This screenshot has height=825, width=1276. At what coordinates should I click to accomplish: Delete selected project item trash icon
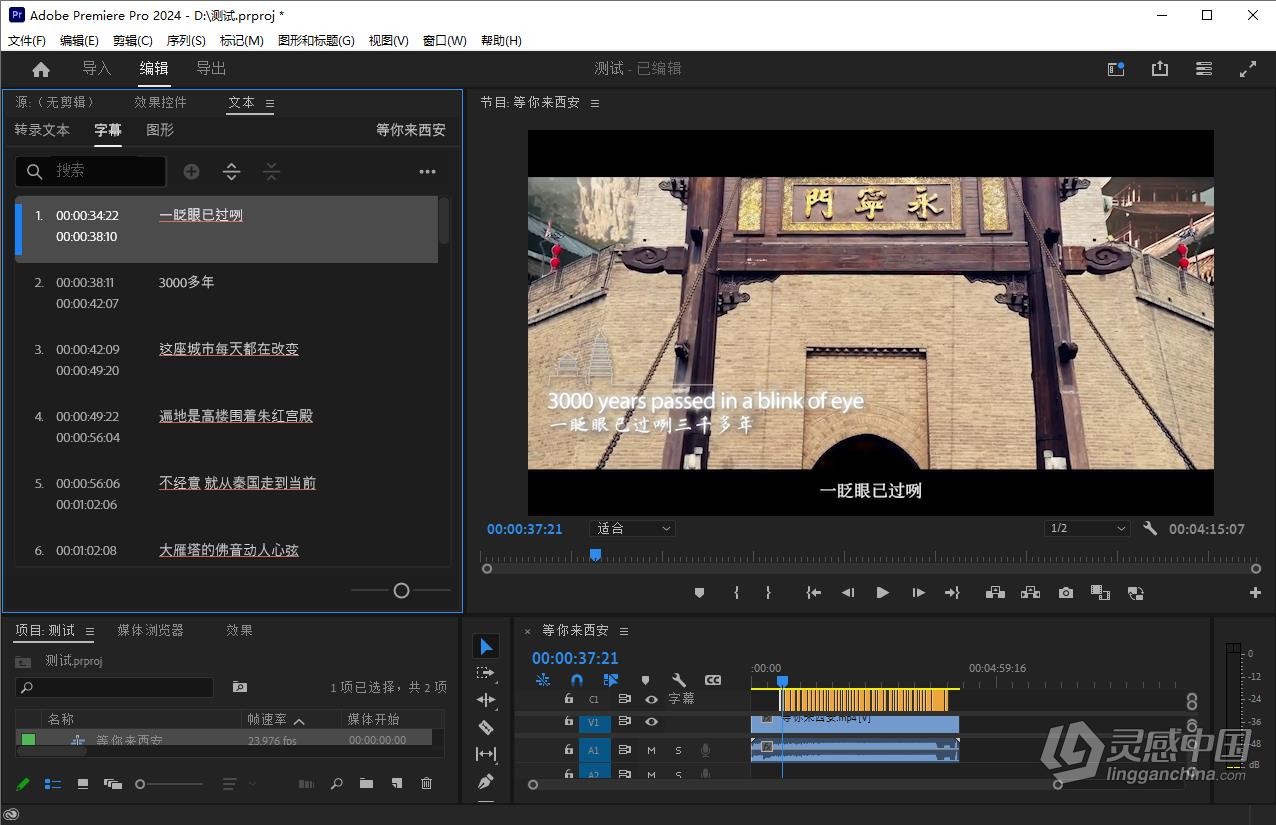click(427, 784)
